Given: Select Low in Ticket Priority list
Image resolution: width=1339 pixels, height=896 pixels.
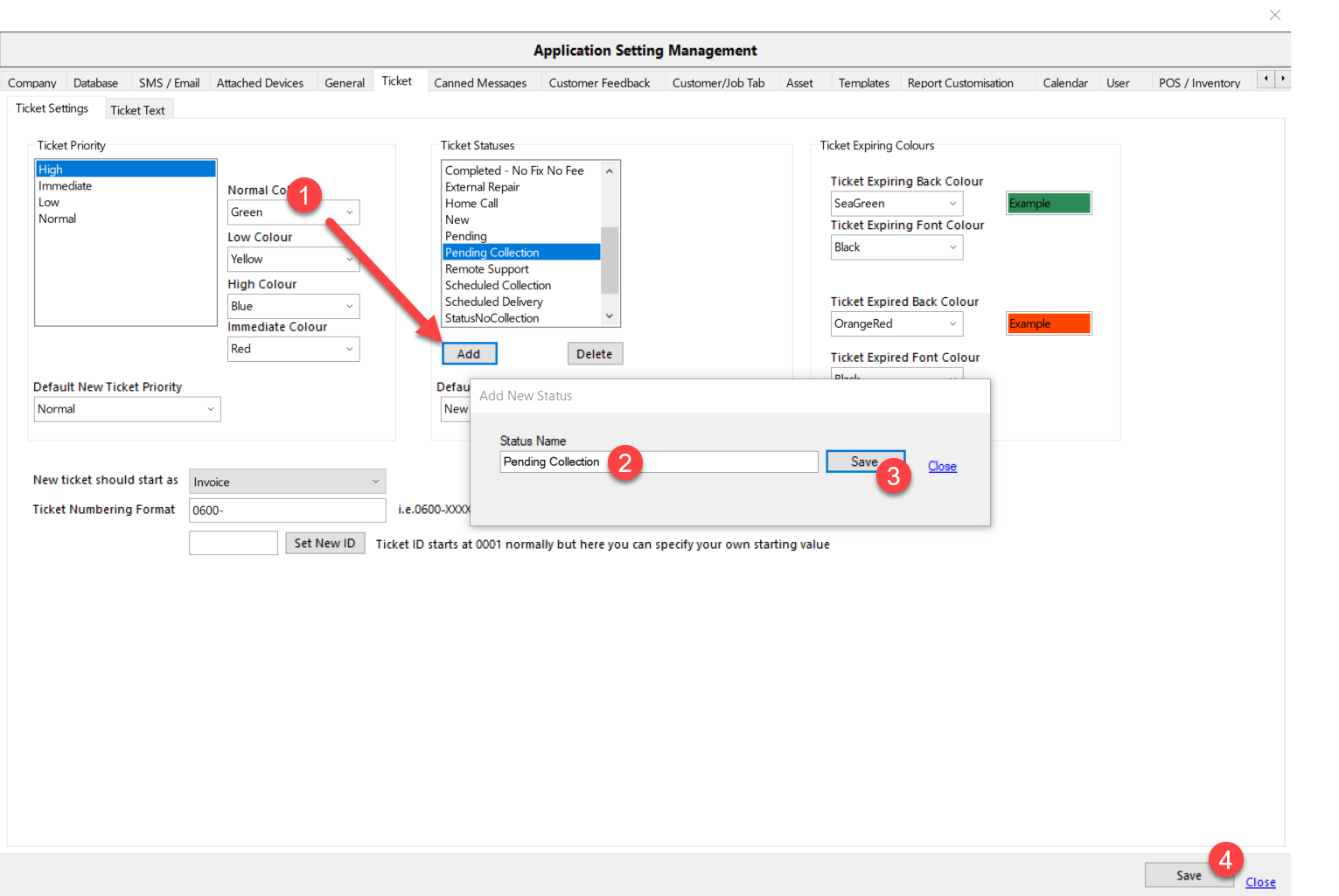Looking at the screenshot, I should click(x=126, y=203).
